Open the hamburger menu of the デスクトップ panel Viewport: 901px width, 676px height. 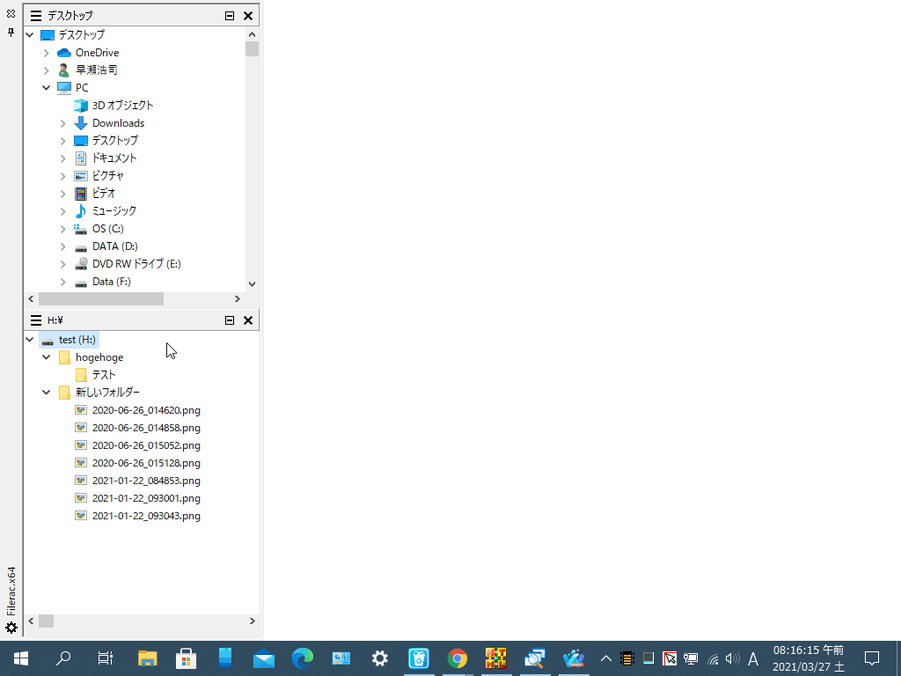pos(36,16)
